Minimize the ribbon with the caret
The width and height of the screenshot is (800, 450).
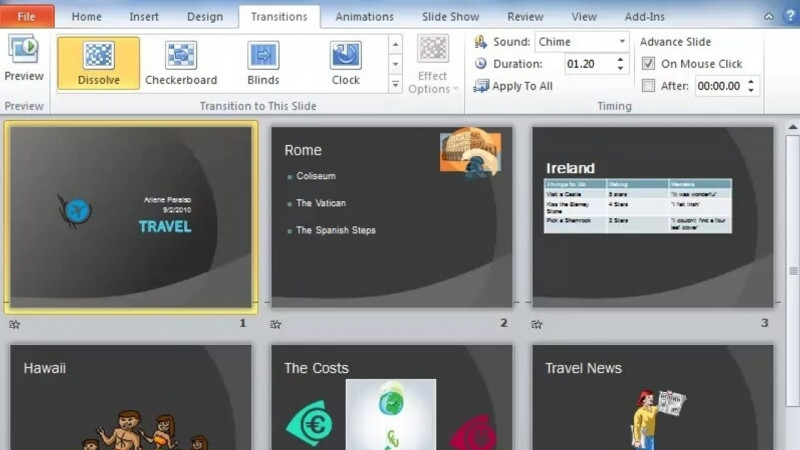pos(768,16)
